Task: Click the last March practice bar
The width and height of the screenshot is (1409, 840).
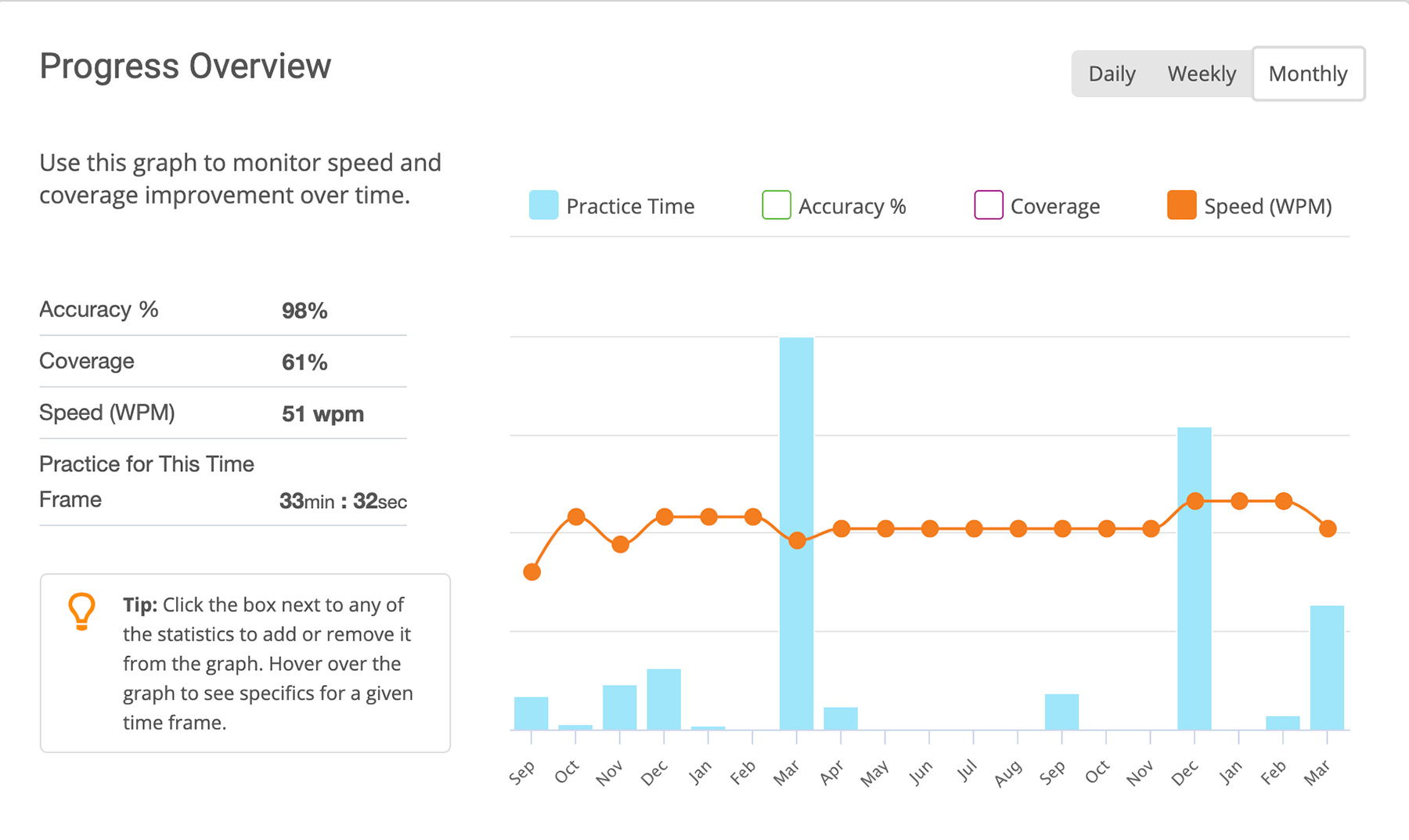Action: [x=1327, y=667]
